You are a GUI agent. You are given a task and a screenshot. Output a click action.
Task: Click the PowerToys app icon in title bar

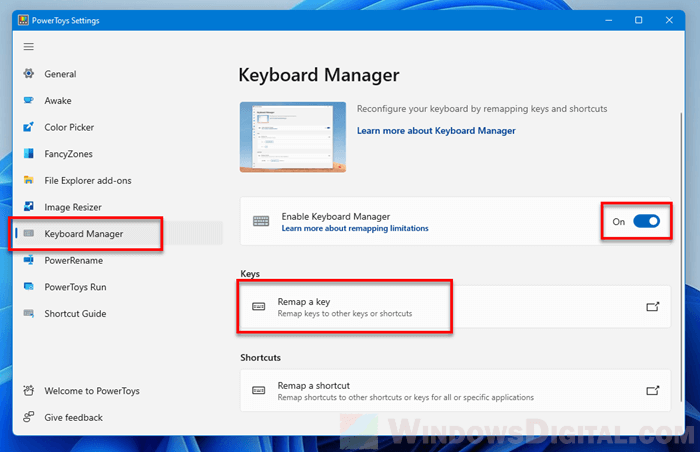[x=23, y=21]
